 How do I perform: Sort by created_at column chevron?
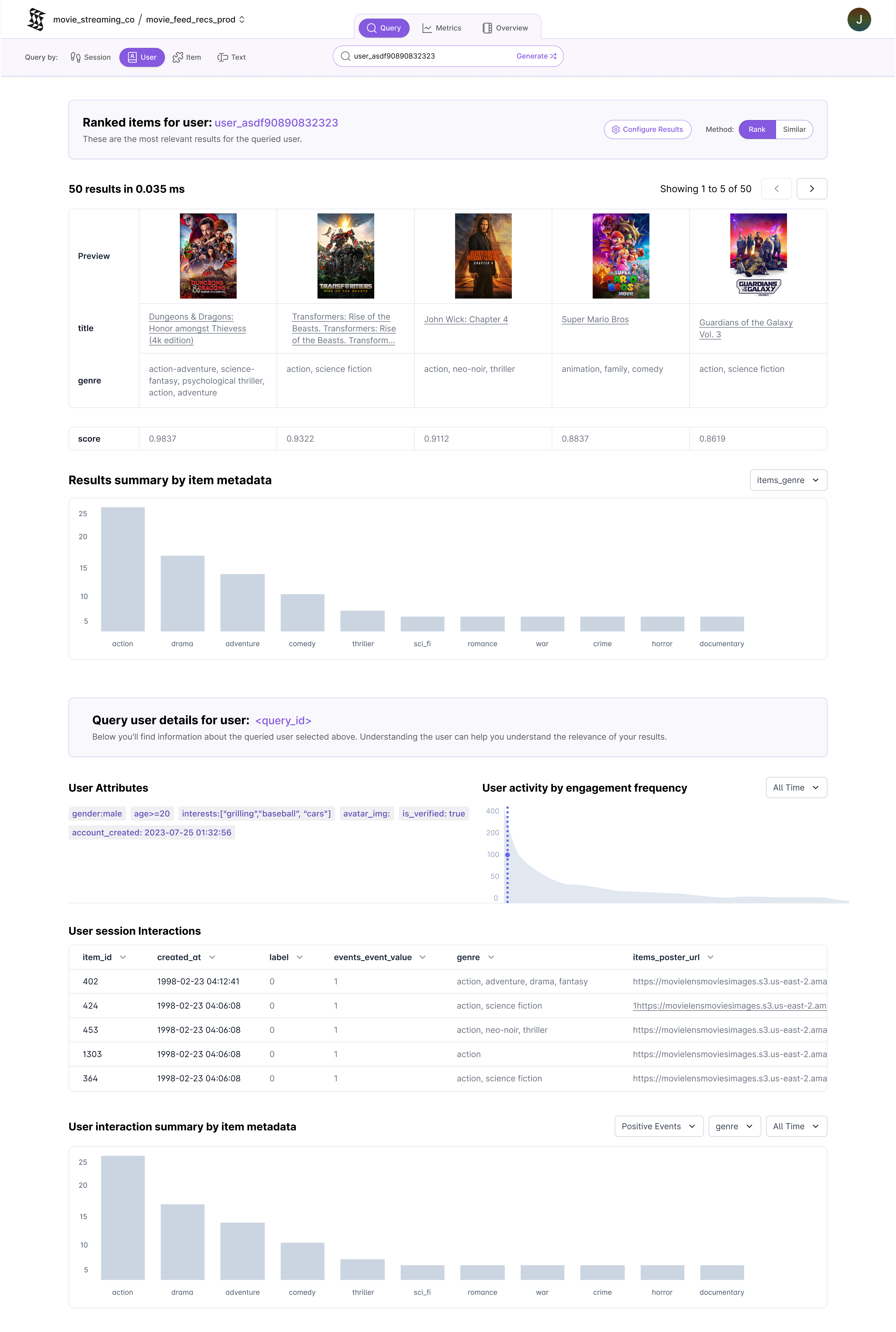pos(212,957)
